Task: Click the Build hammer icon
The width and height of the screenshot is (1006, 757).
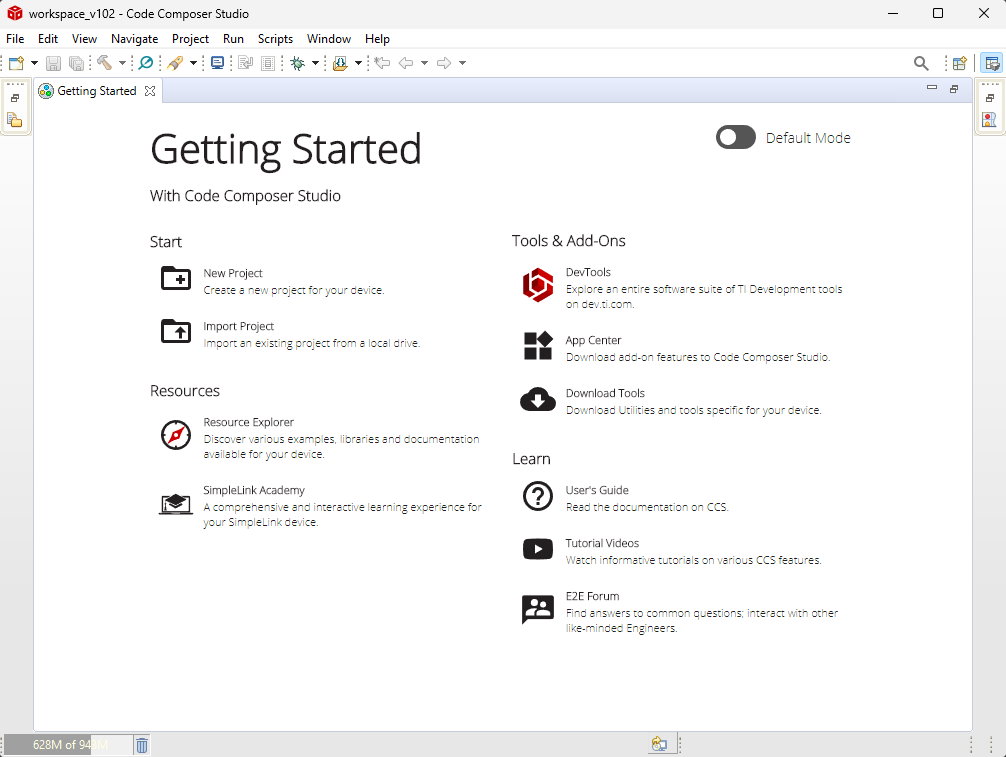Action: [x=105, y=63]
